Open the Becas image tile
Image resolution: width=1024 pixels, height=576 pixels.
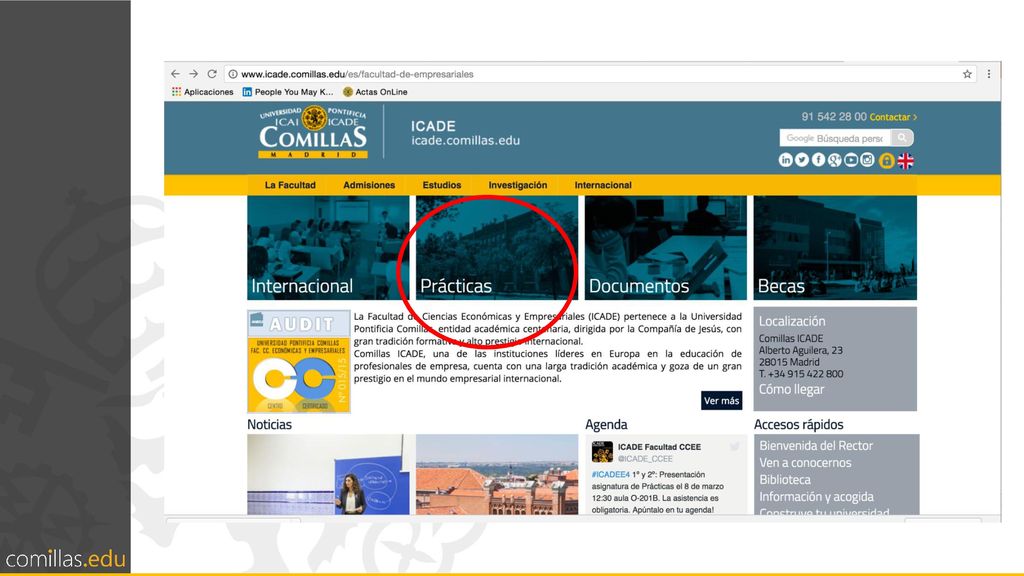[x=835, y=248]
